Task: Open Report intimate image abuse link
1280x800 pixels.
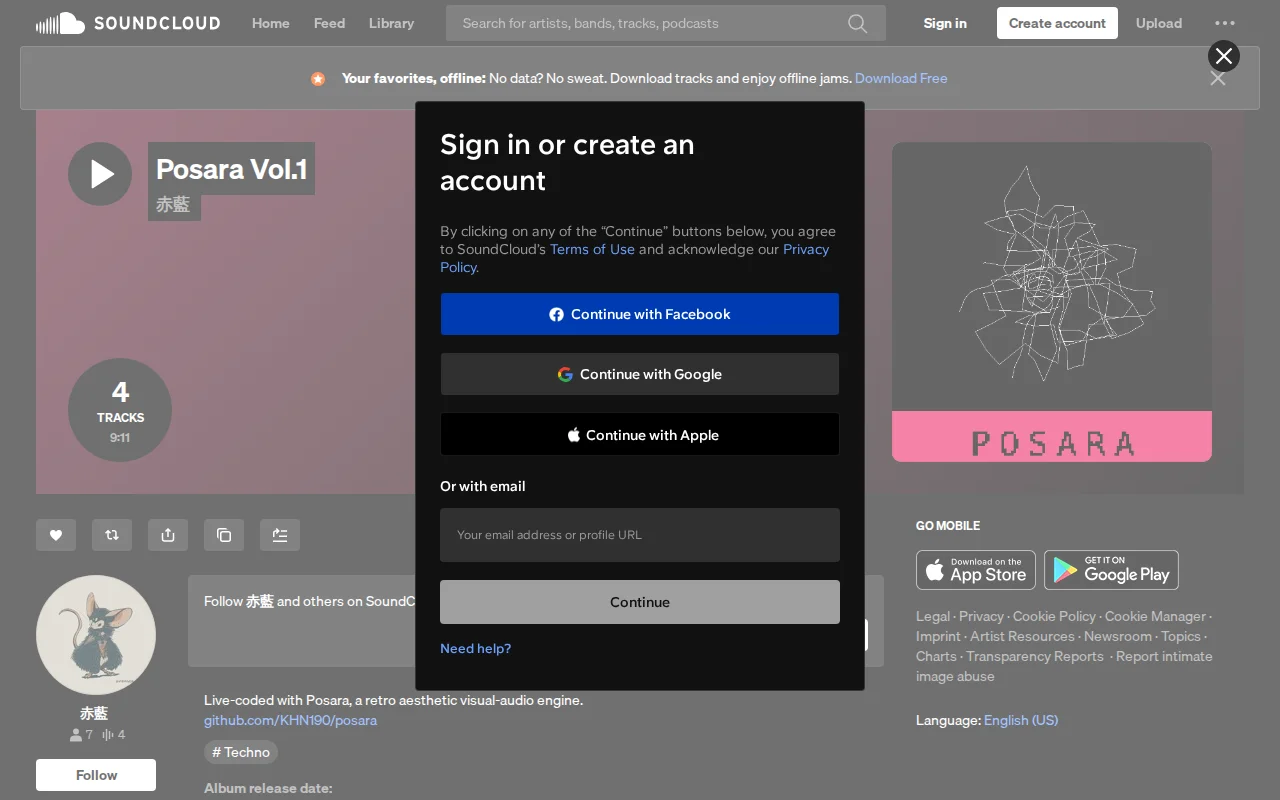Action: pos(1064,666)
